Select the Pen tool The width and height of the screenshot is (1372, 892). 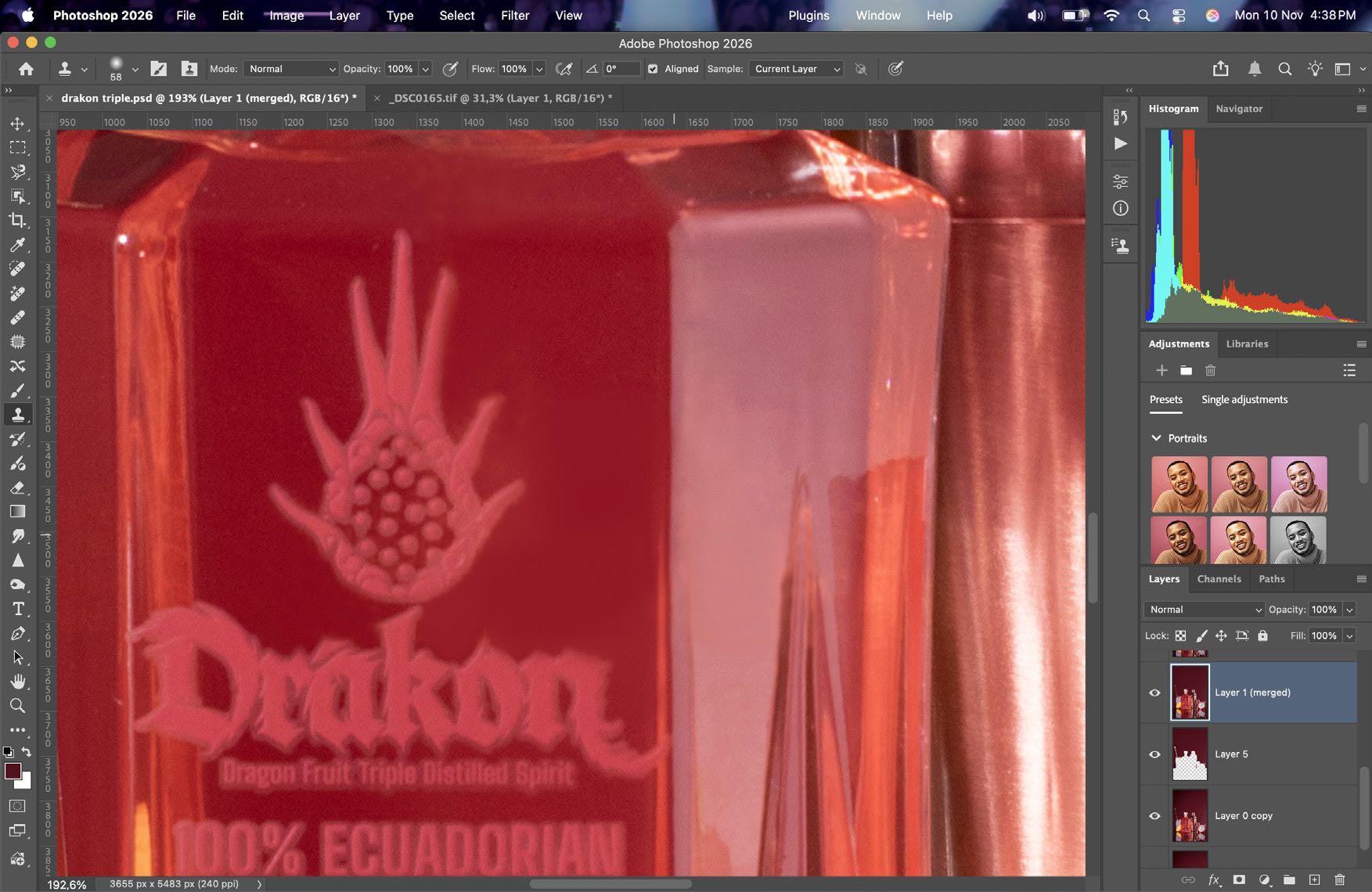[17, 633]
